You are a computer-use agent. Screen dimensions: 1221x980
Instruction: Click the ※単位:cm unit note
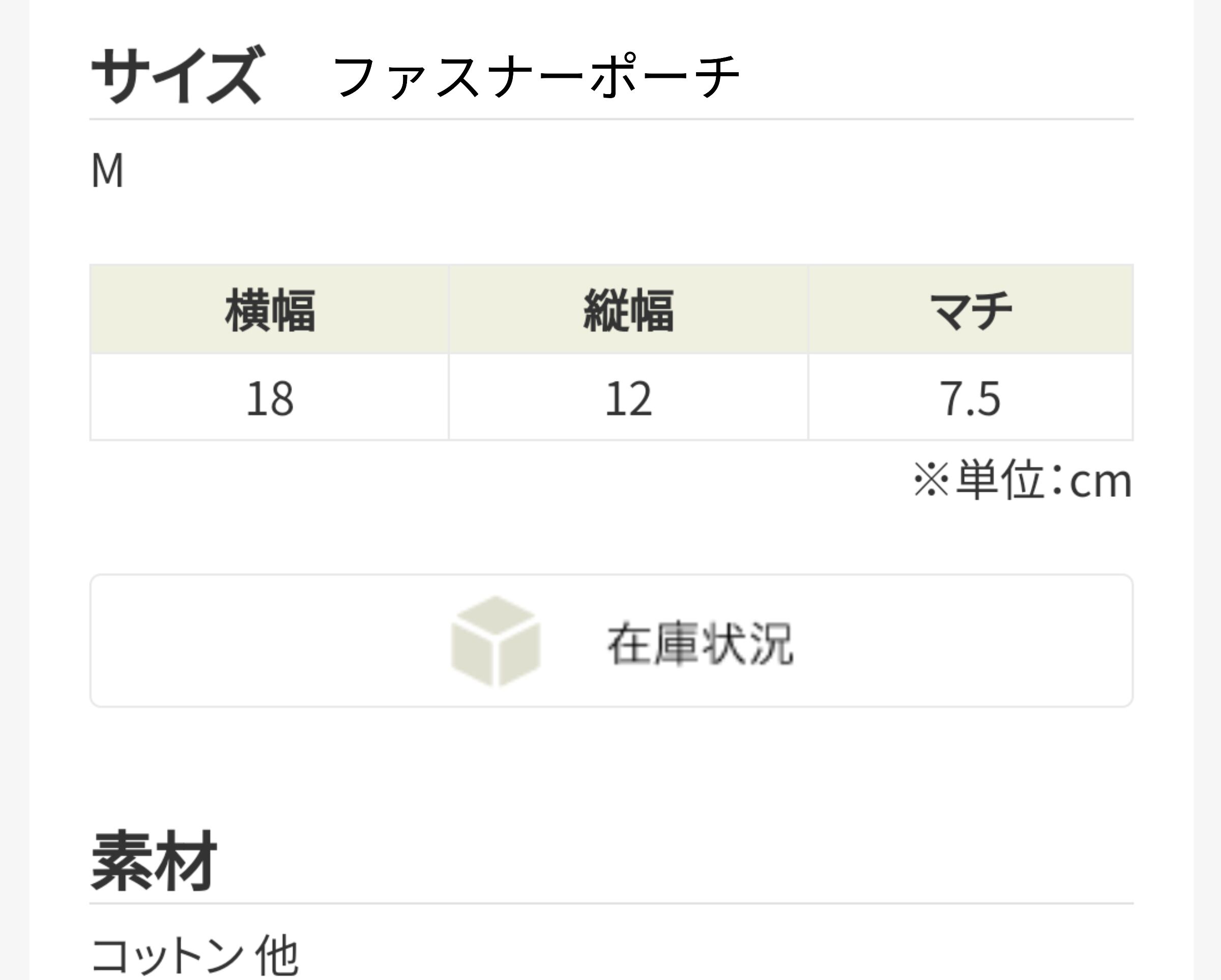click(x=1023, y=480)
